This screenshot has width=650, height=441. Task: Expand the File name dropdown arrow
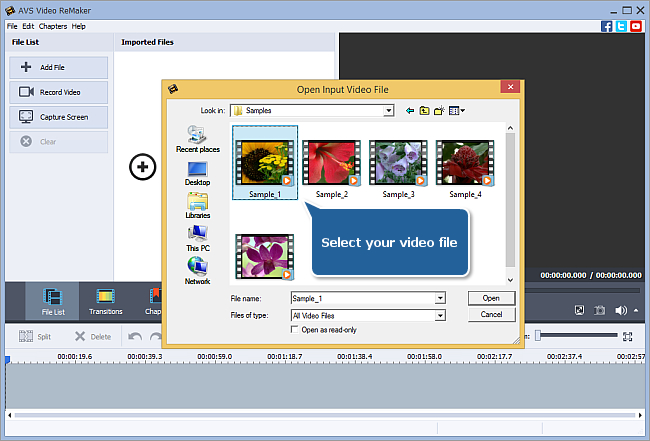(440, 298)
